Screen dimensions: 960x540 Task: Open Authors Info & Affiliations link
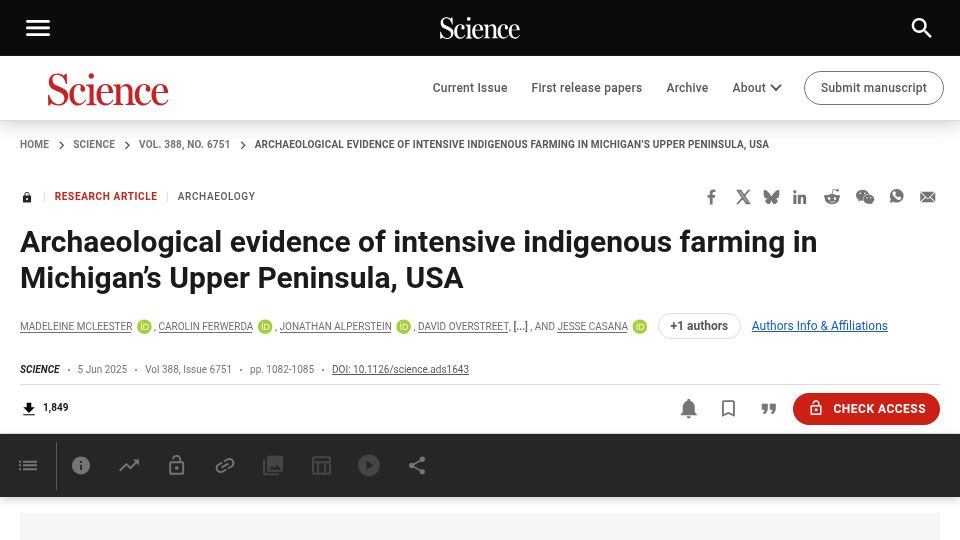tap(819, 326)
